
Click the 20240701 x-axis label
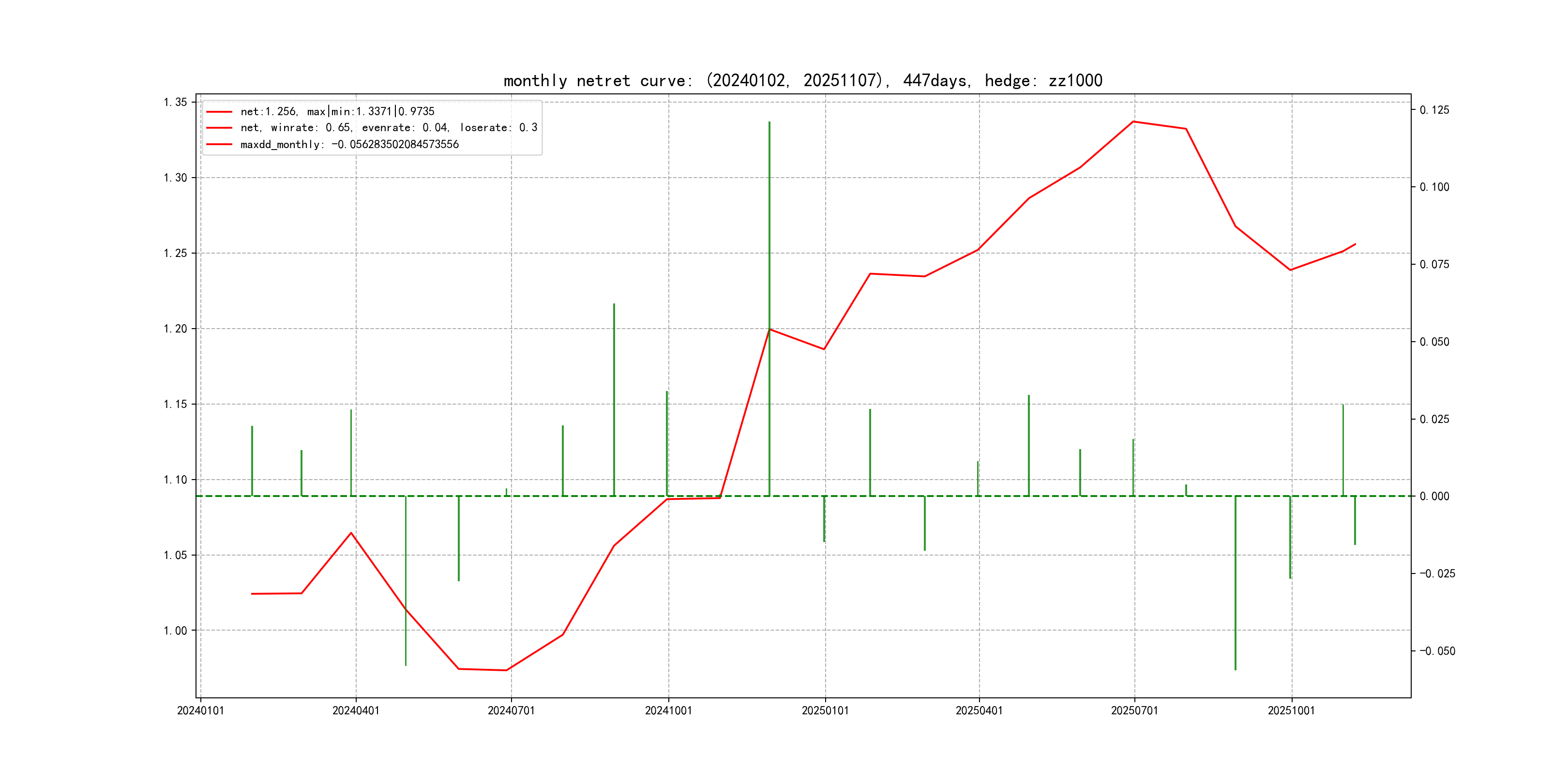point(511,710)
